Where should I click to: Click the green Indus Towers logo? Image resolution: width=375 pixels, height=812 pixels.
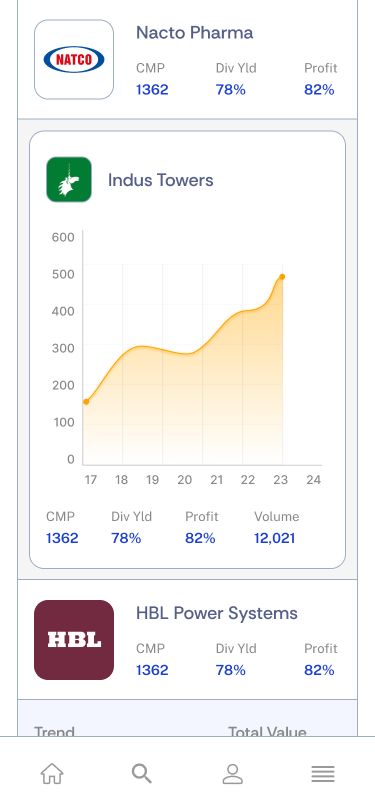(69, 180)
